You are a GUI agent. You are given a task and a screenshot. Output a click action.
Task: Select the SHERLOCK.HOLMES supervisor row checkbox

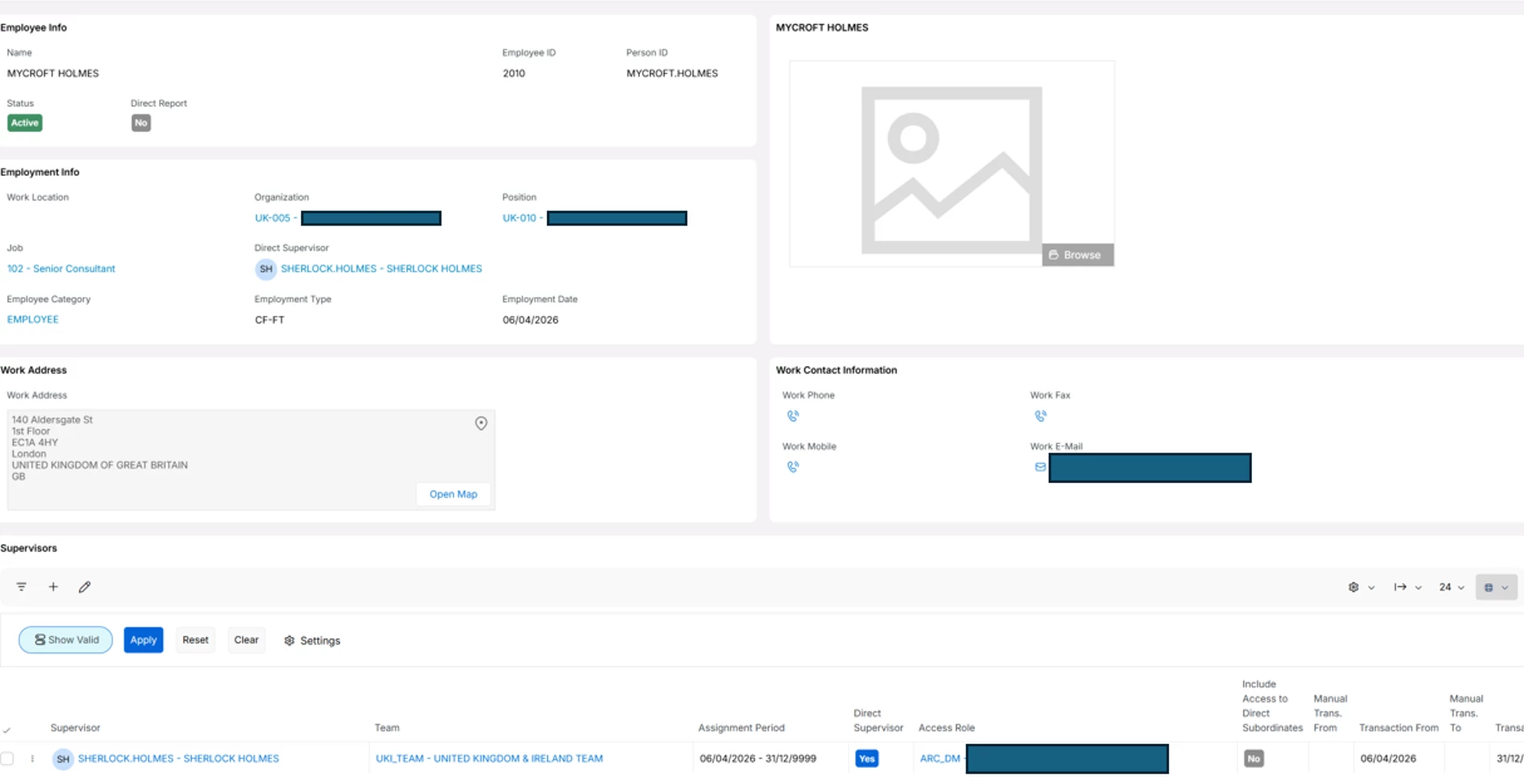pyautogui.click(x=7, y=758)
